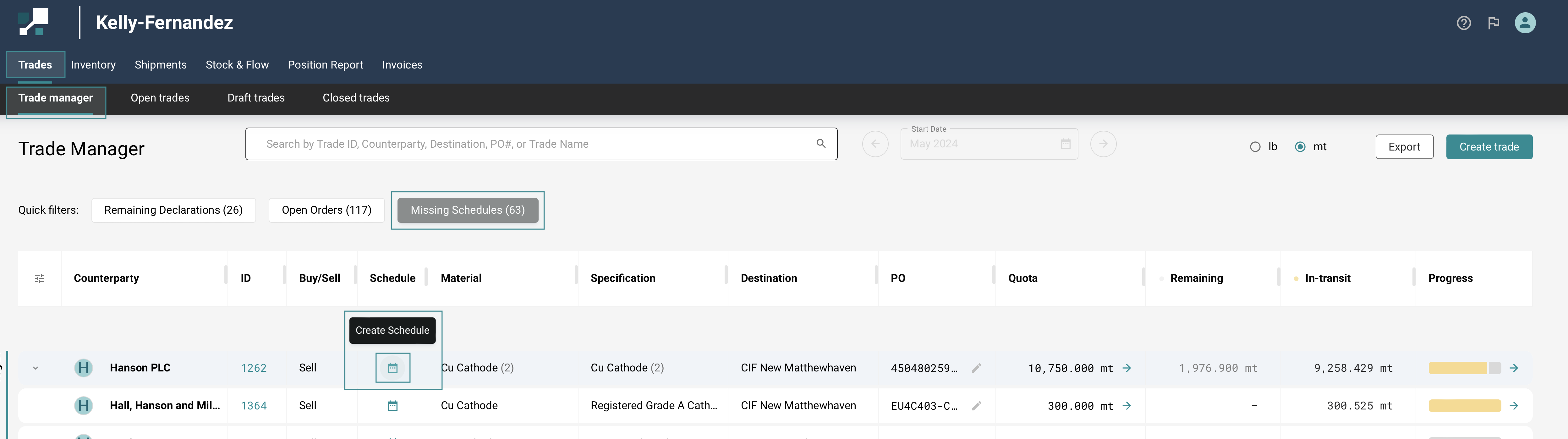Open trade ID 1364 link
Viewport: 1568px width, 439px height.
pos(253,405)
